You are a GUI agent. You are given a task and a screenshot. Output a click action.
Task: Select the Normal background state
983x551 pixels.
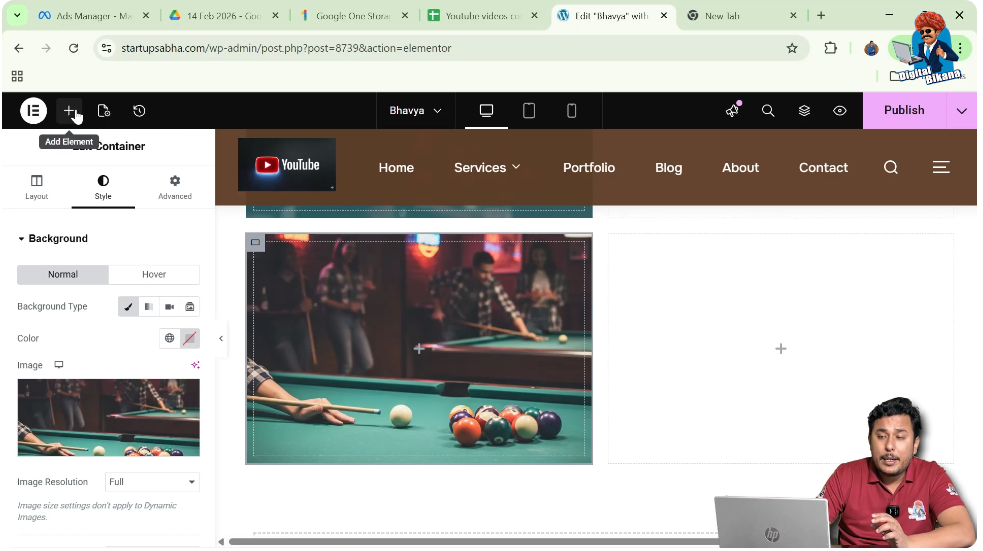63,275
